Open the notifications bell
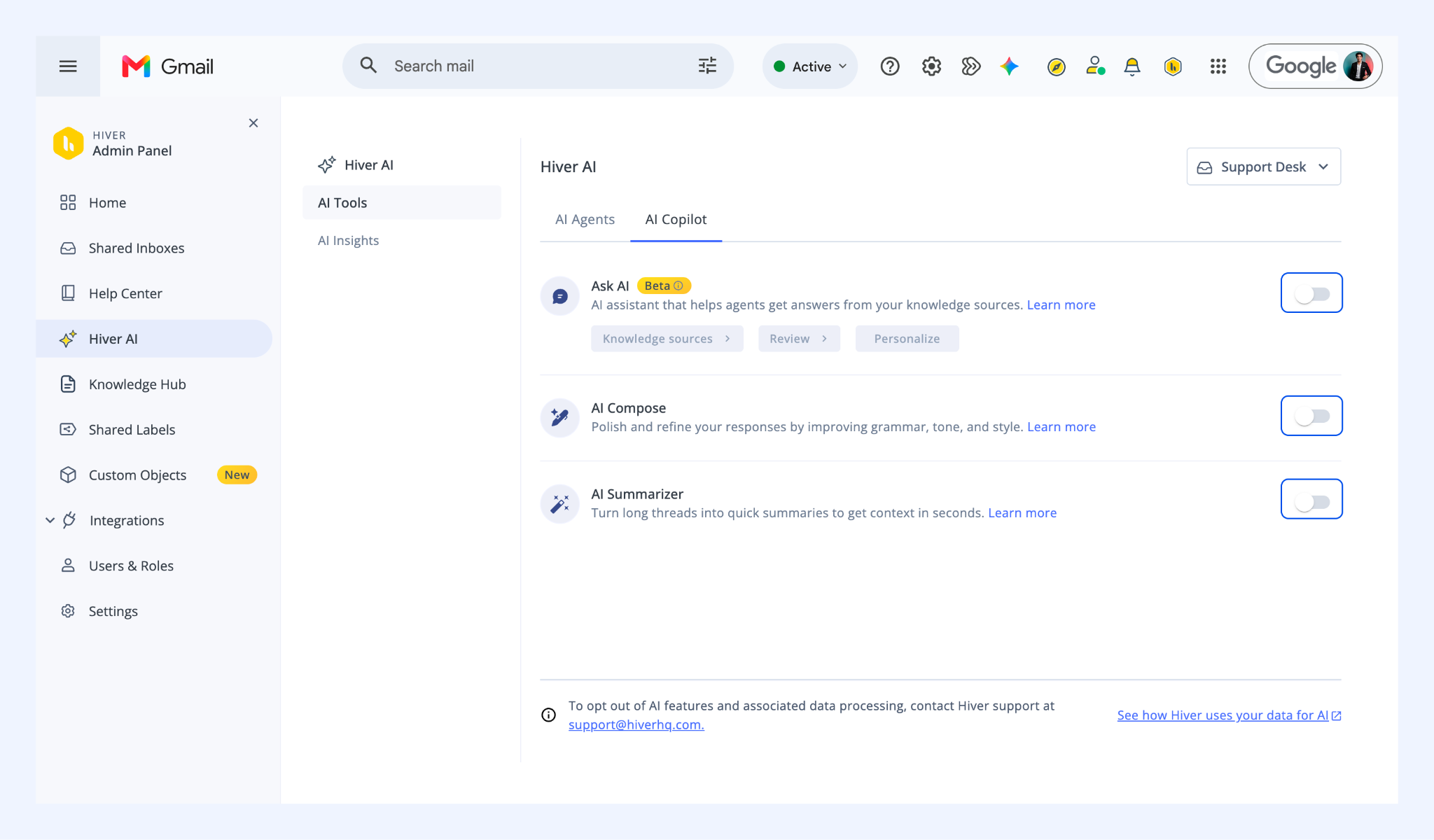The image size is (1434, 840). 1132,66
